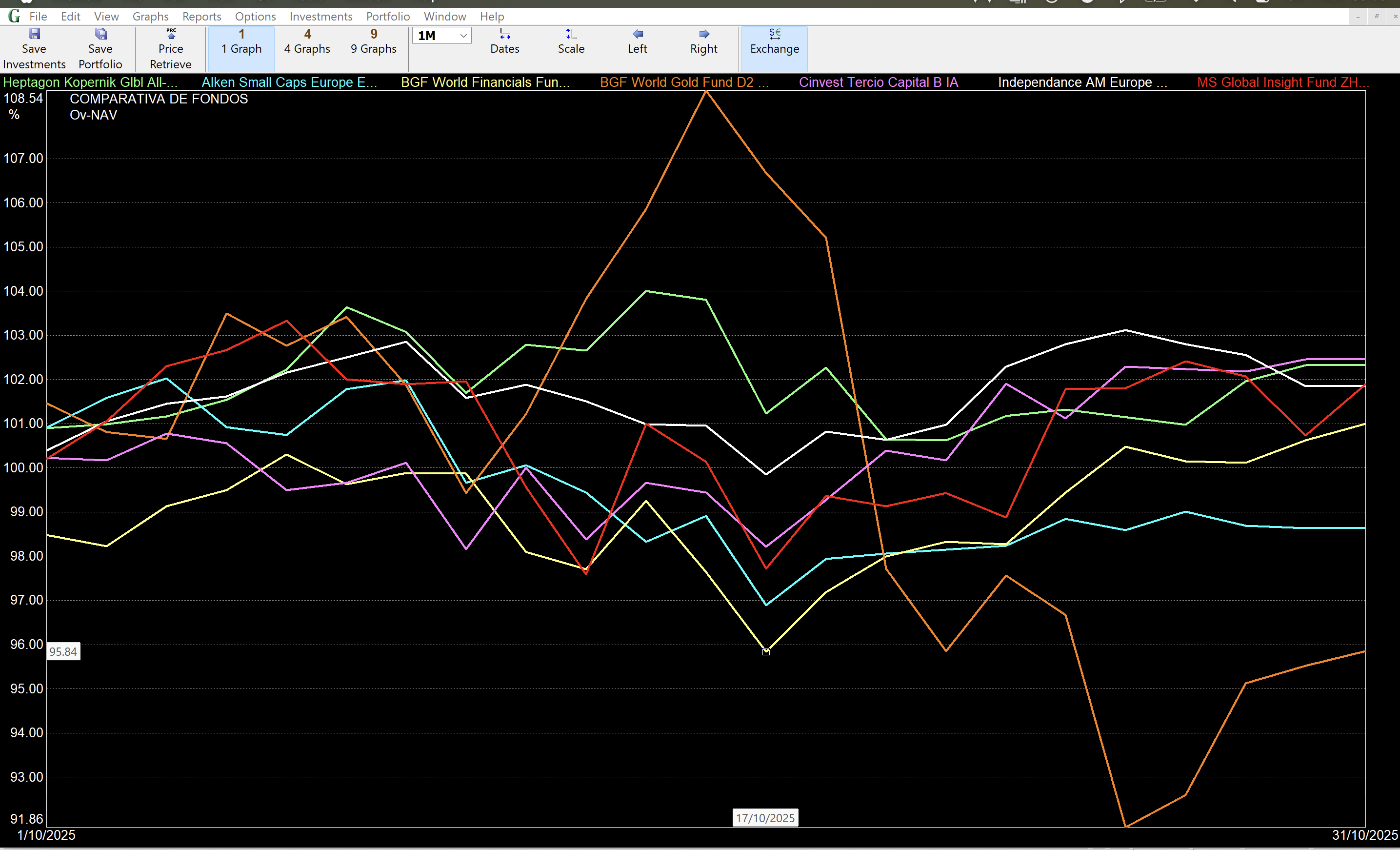Open the Portfolio menu
The image size is (1400, 850).
coord(387,17)
